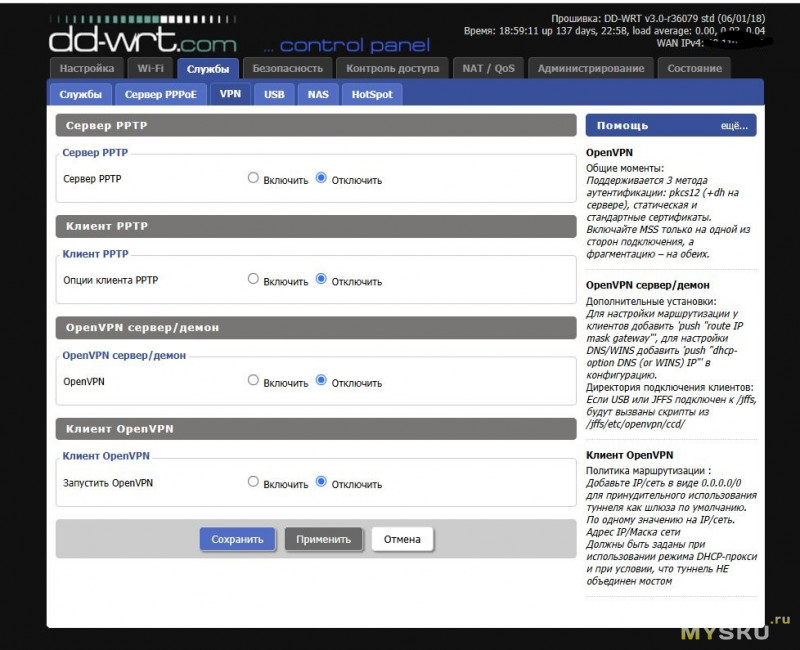Select Отключить for Сервер PPTP
This screenshot has width=800, height=650.
(321, 178)
